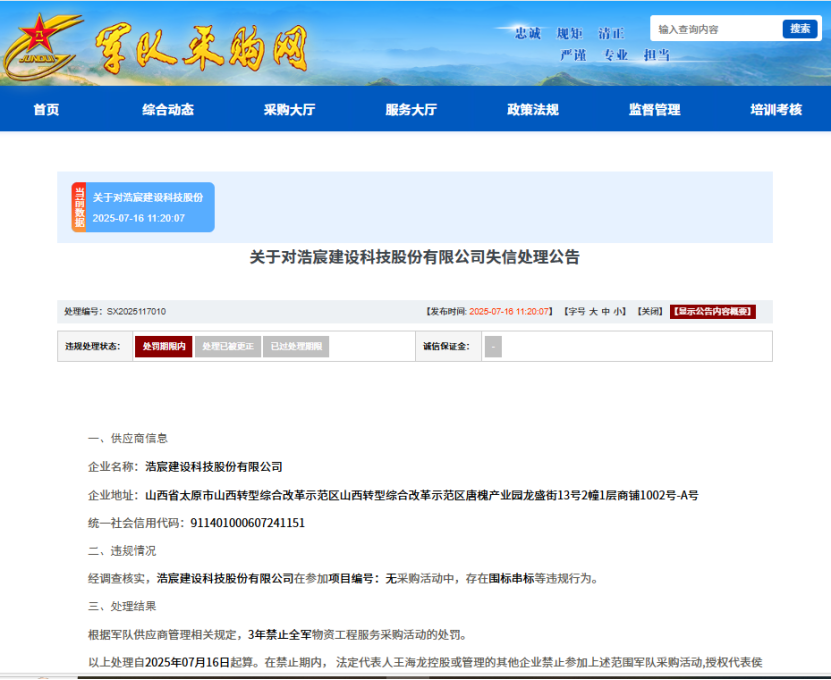Screen dimensions: 831x680
Task: Click the credit code 911401000607241151
Action: click(x=247, y=523)
